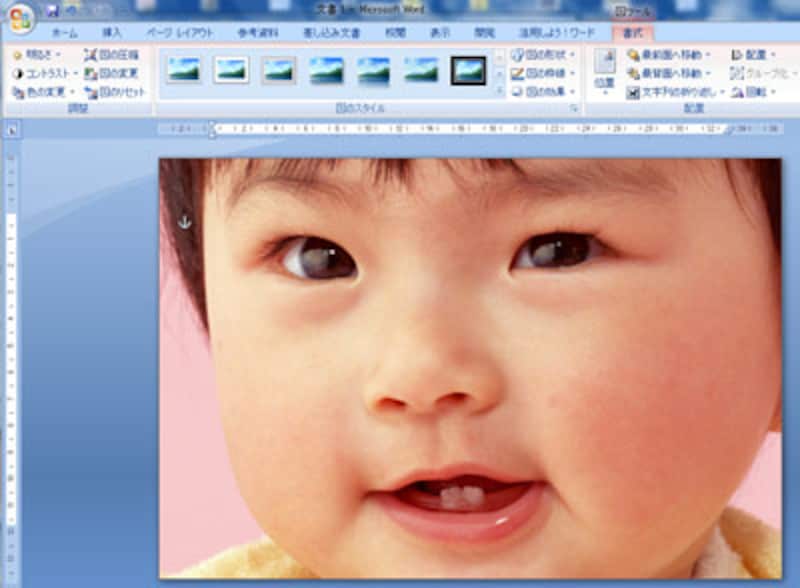800x588 pixels.
Task: Open the round Office button menu
Action: point(20,17)
